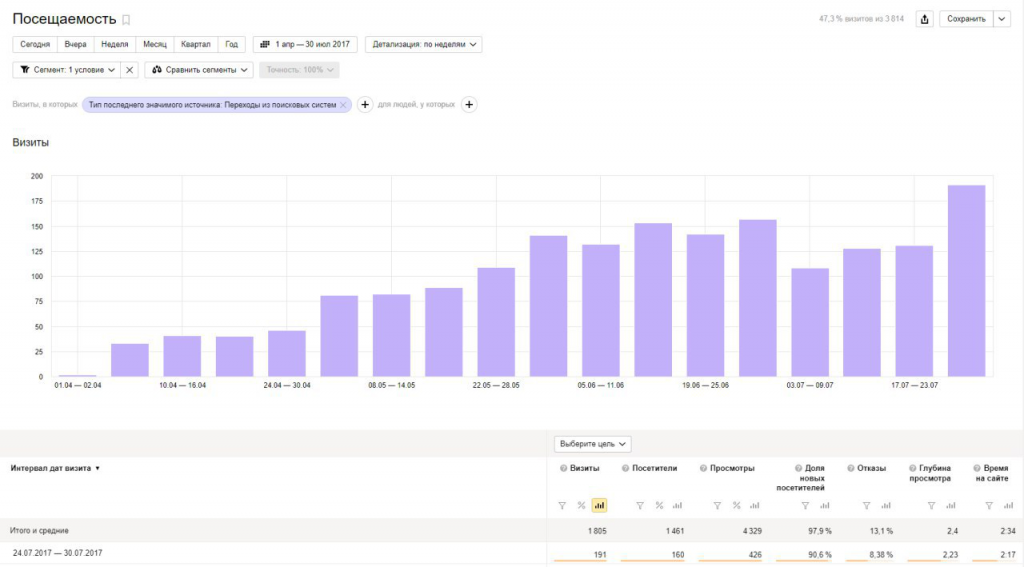The image size is (1024, 567).
Task: Open help icon next to Просмотры header
Action: [x=703, y=468]
